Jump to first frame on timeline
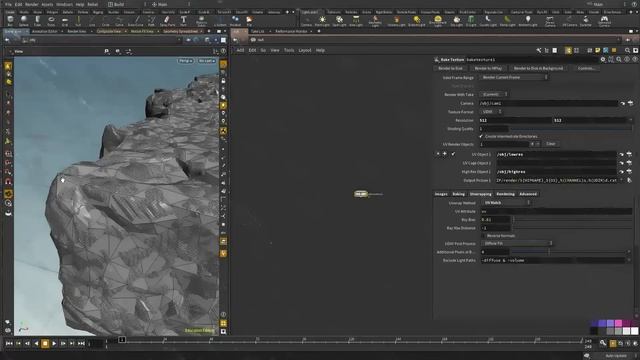640x360 pixels. (x=9, y=344)
